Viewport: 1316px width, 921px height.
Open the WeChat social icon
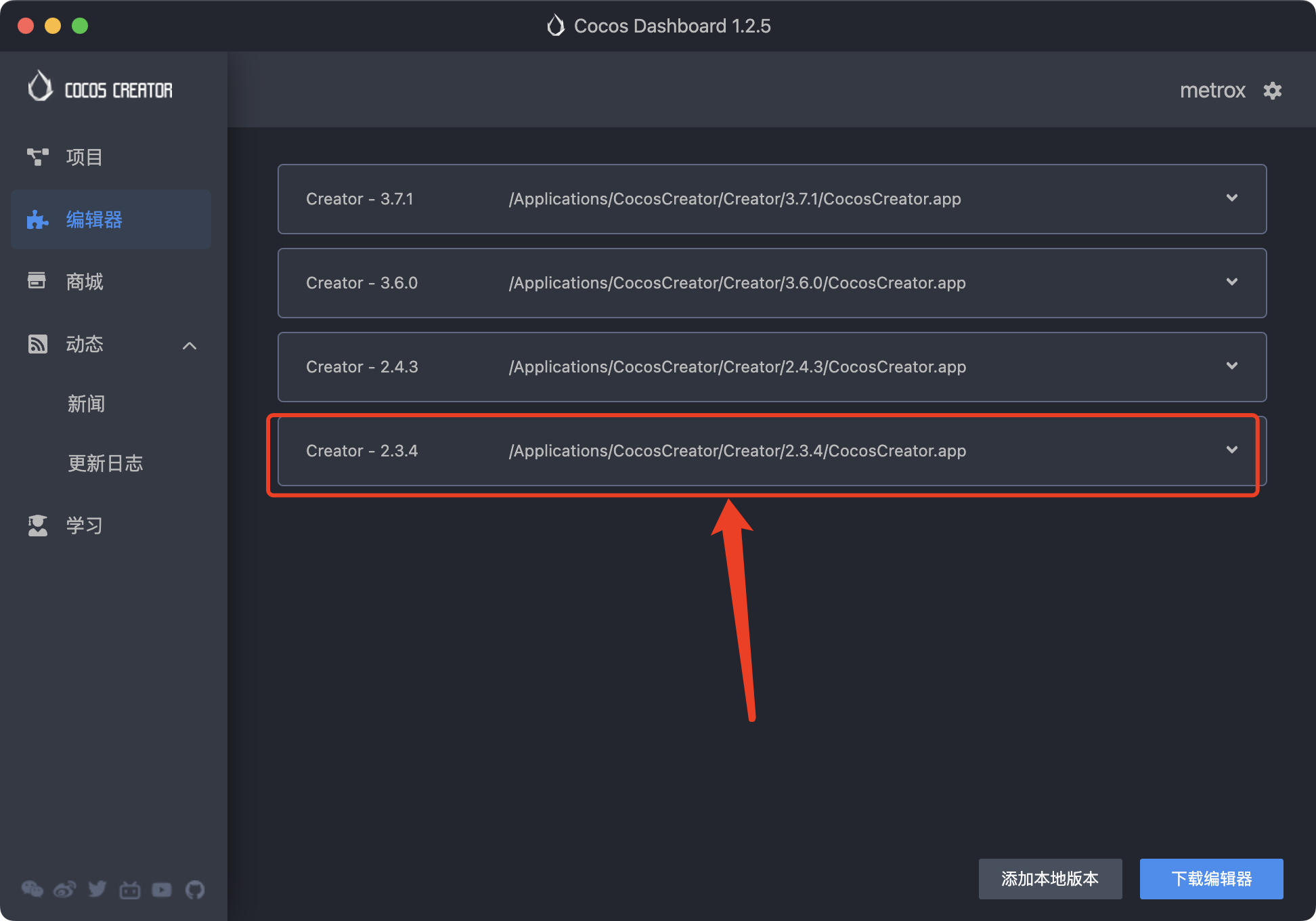pyautogui.click(x=32, y=889)
